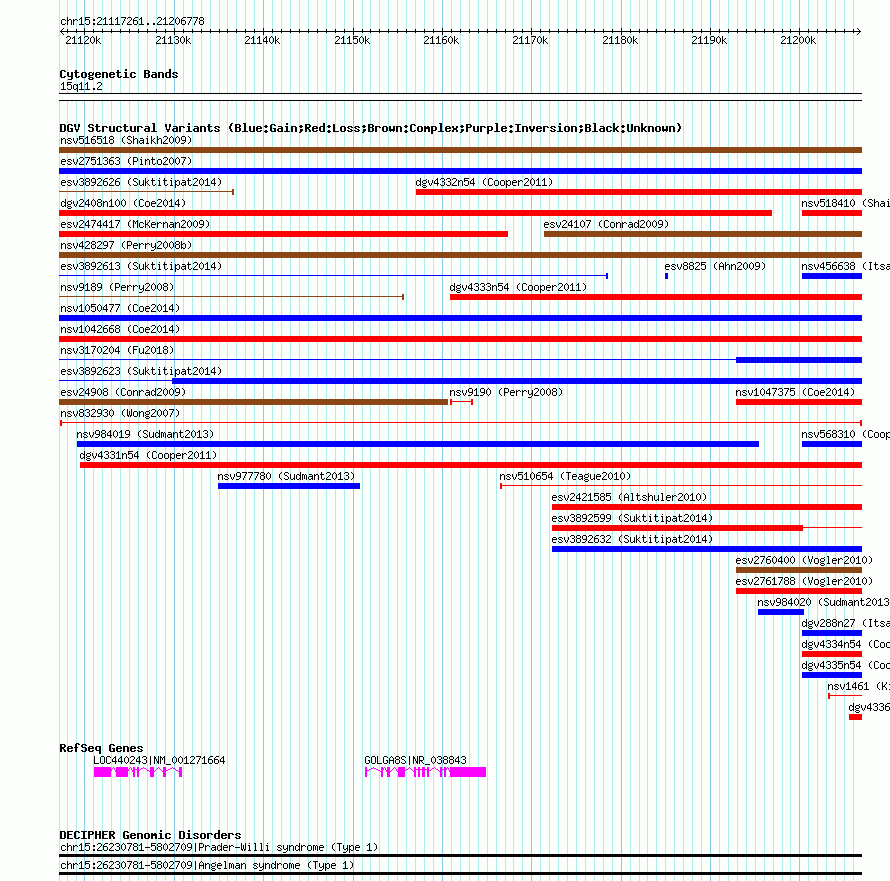Click the RefSeq Genes track title
Screen dimensions: 890x881
pyautogui.click(x=102, y=748)
